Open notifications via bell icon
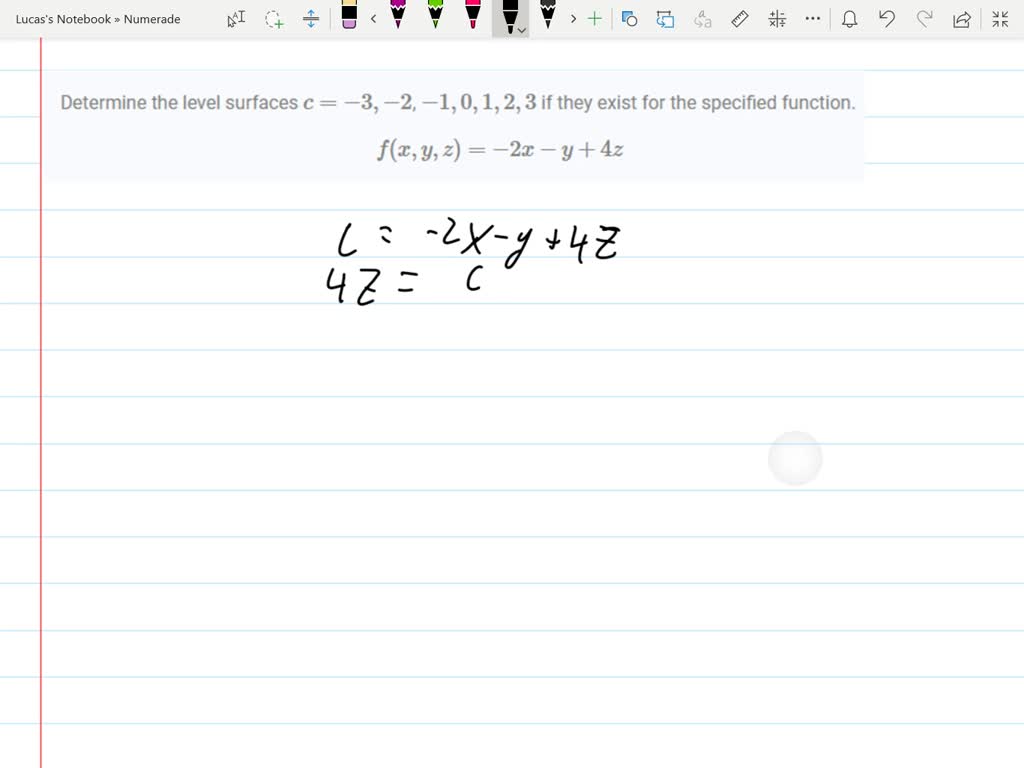This screenshot has width=1024, height=768. pos(852,18)
